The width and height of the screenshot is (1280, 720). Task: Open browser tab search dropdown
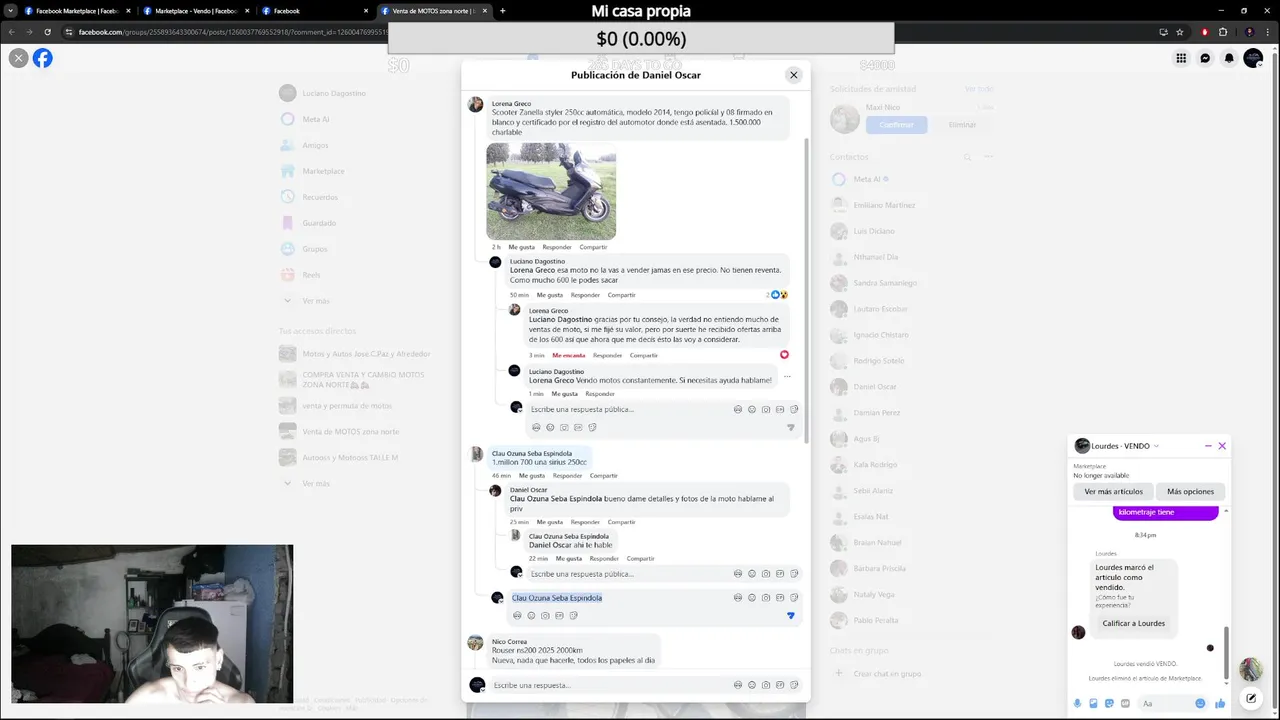pyautogui.click(x=10, y=11)
